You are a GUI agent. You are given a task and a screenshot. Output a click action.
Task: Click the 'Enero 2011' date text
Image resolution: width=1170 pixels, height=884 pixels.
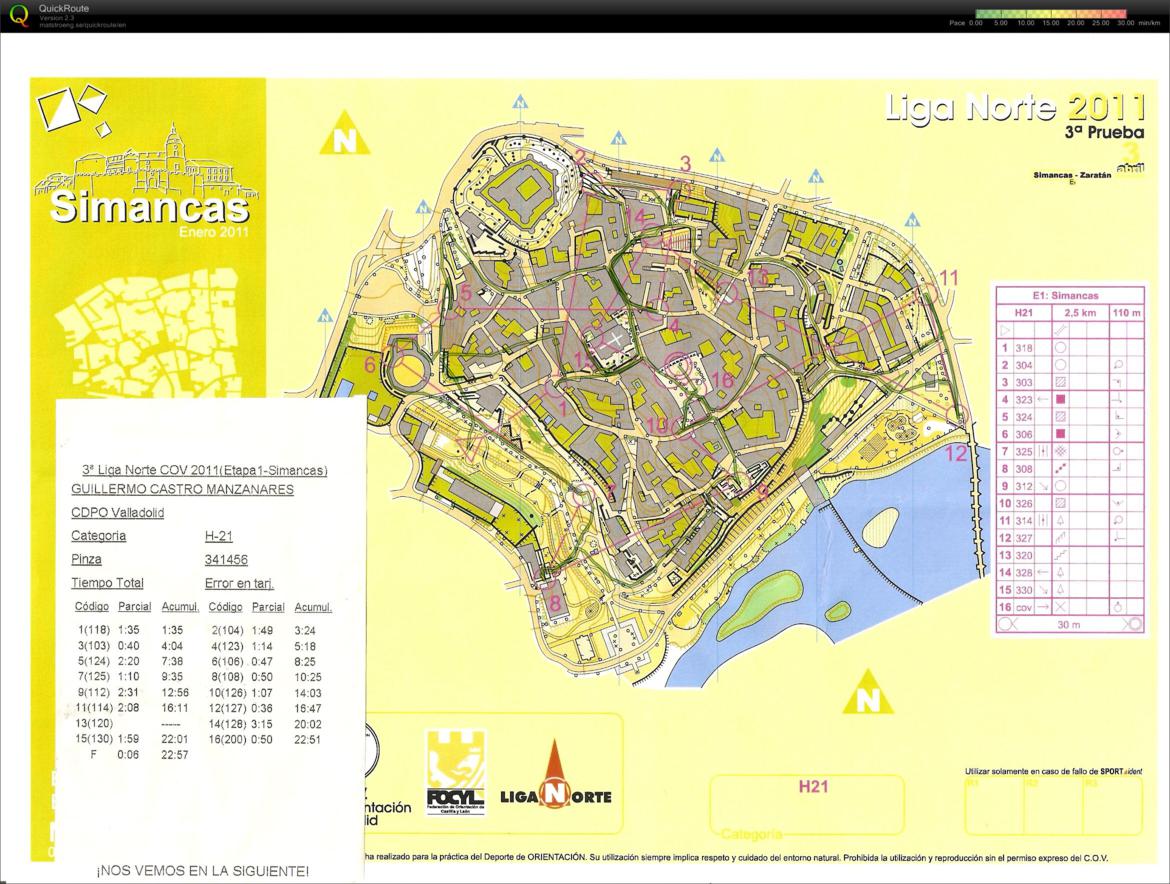[213, 232]
